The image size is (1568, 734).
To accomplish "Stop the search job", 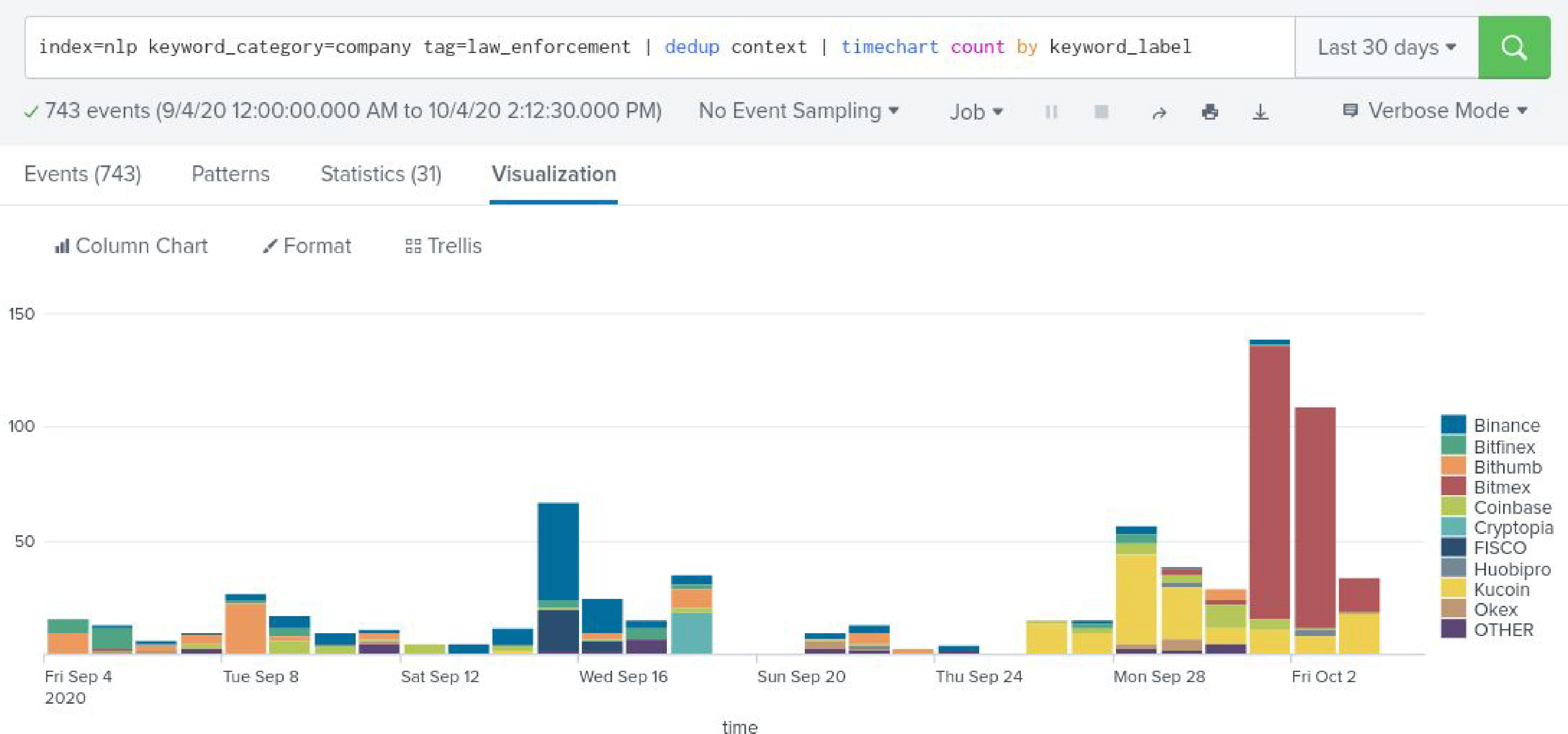I will point(1100,111).
